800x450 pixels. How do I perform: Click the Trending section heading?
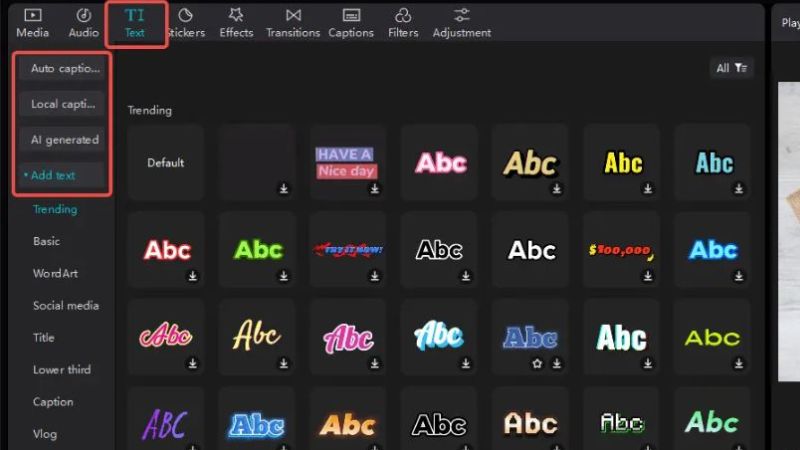[149, 110]
